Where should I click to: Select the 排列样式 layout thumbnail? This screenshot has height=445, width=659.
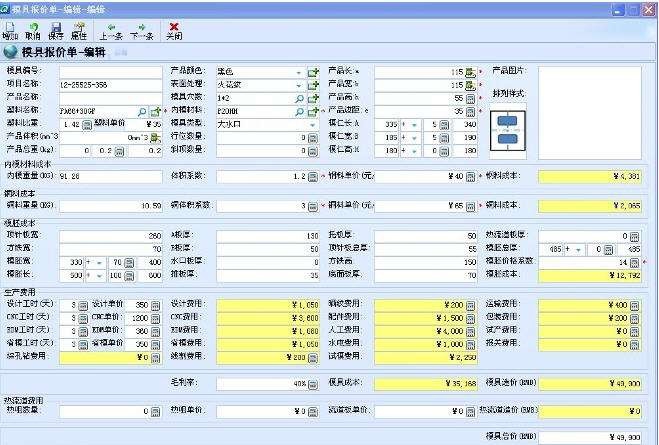(x=508, y=129)
